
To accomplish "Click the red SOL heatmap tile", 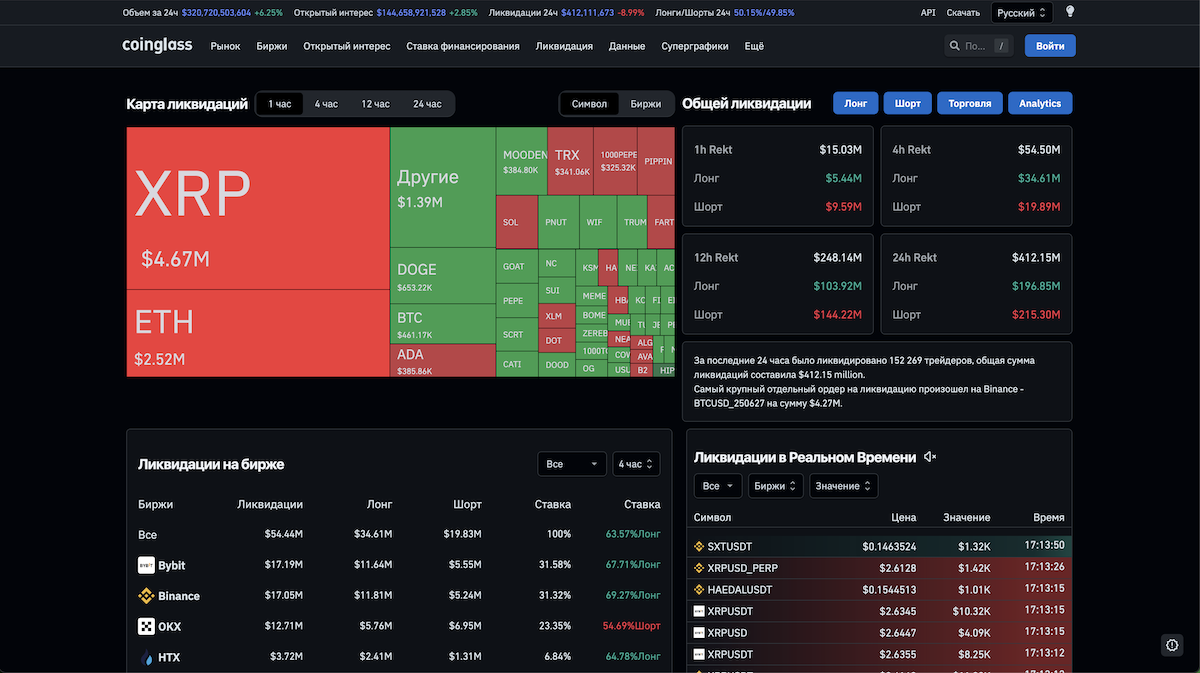I will (x=516, y=223).
